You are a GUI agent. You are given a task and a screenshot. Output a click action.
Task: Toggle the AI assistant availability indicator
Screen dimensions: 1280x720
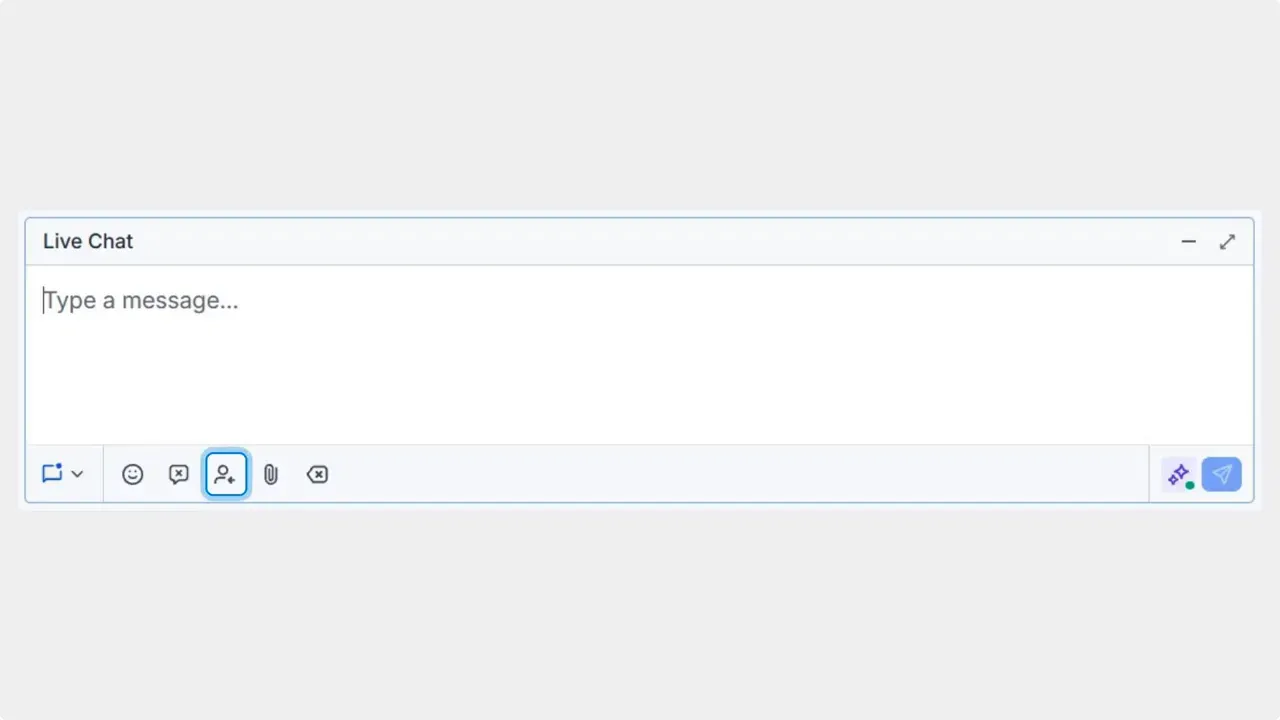click(1189, 483)
